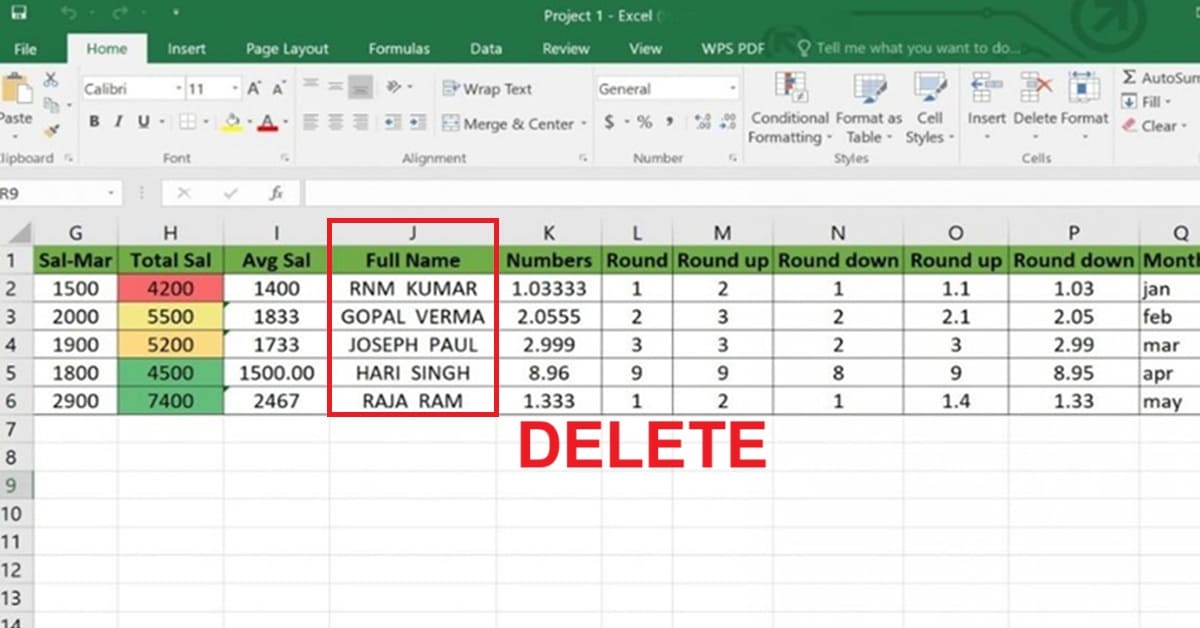Apply italic formatting
The image size is (1200, 628).
(118, 120)
